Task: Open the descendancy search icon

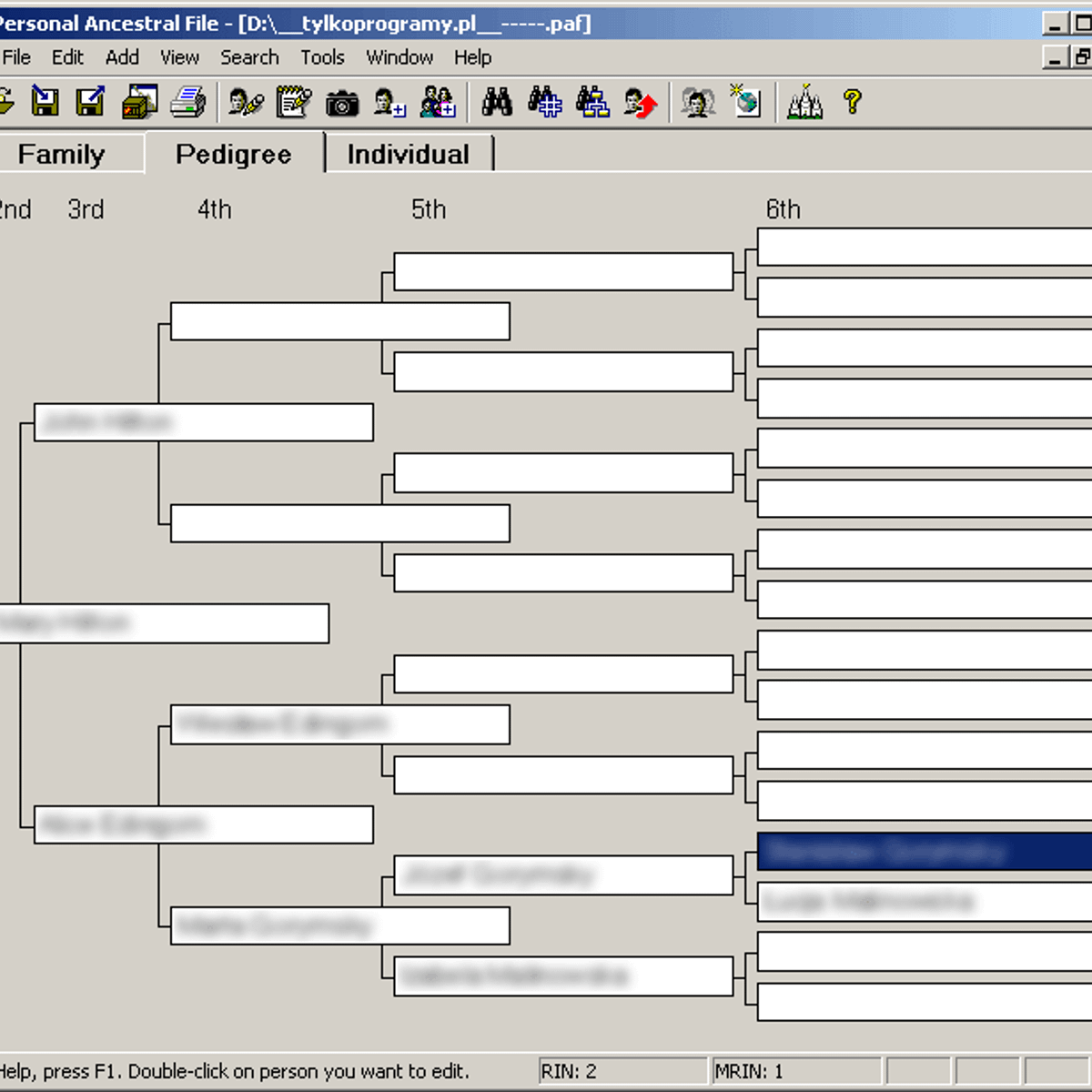Action: pyautogui.click(x=592, y=102)
